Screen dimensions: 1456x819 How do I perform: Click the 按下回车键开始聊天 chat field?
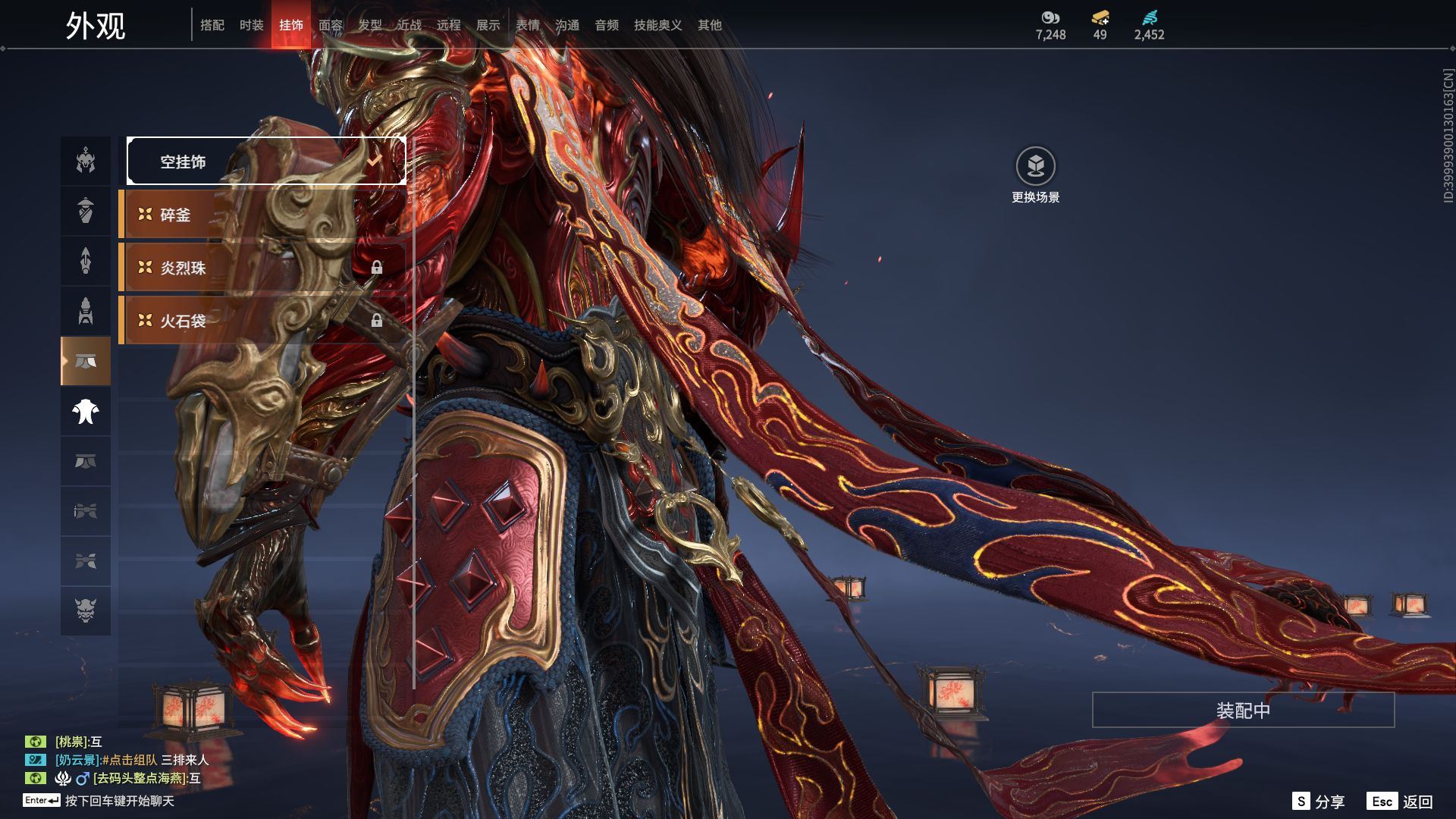point(119,801)
